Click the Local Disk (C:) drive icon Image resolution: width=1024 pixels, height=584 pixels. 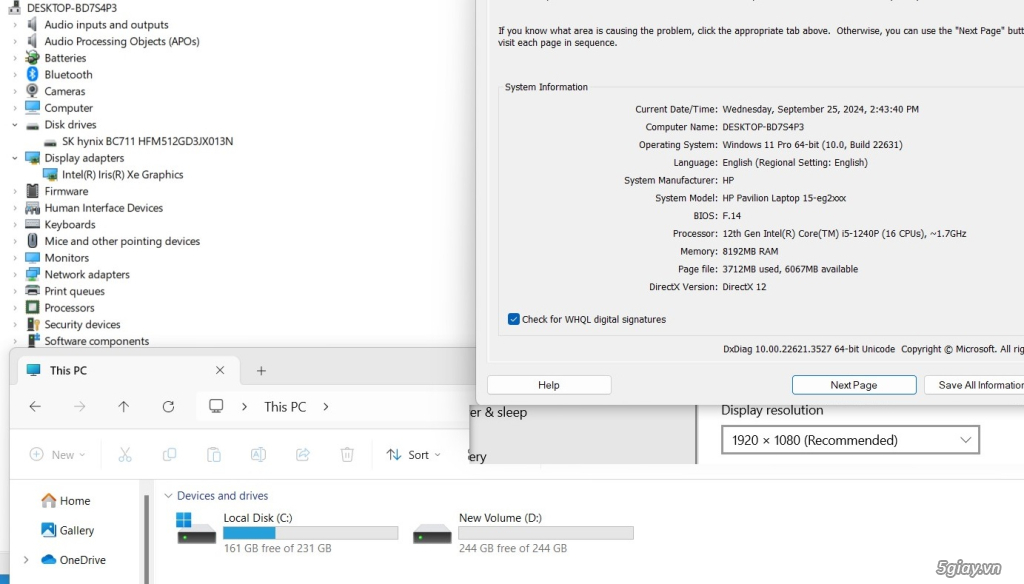click(x=196, y=528)
